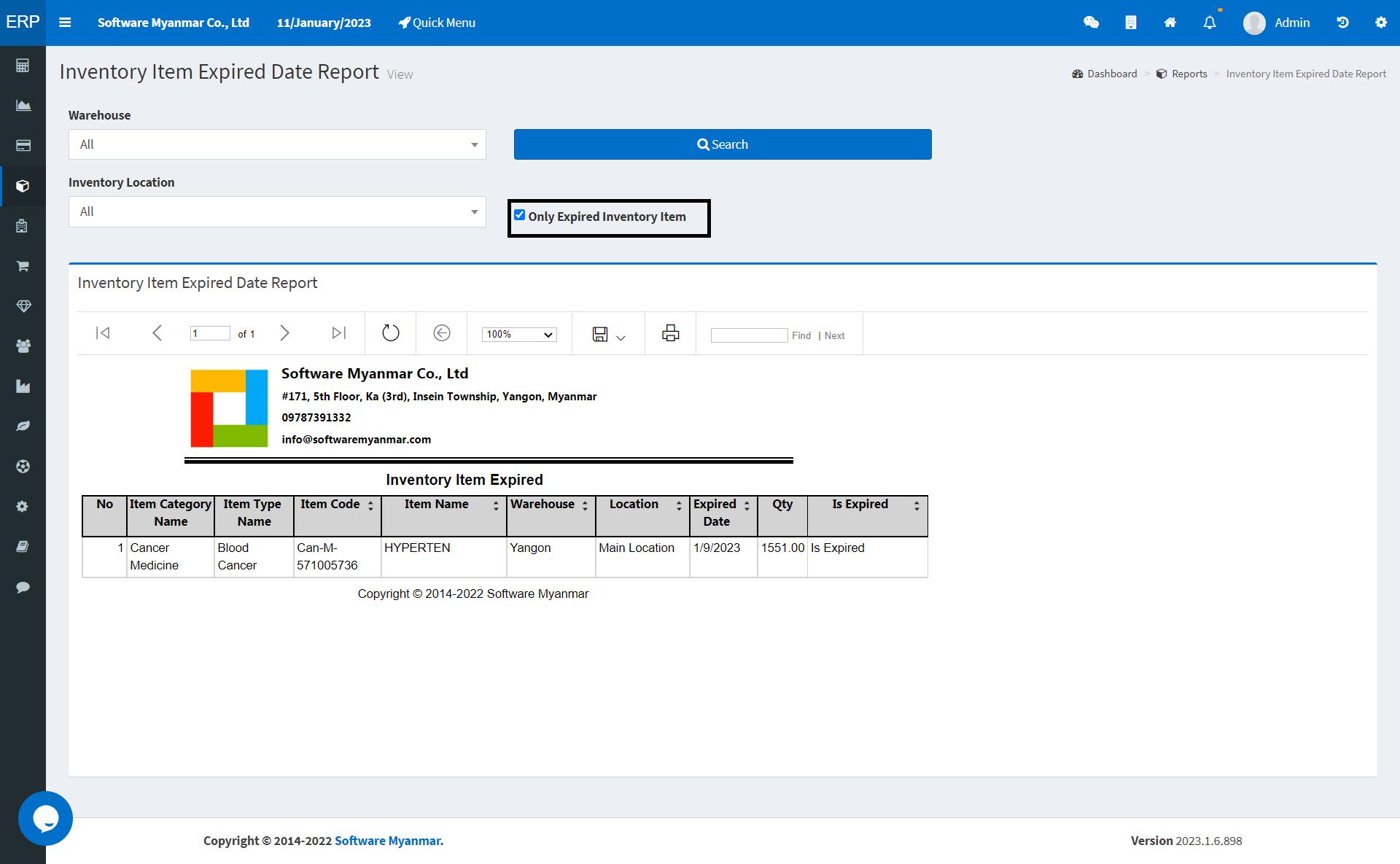Open the Quick Menu
Screen dimensions: 1400x864
click(x=437, y=23)
